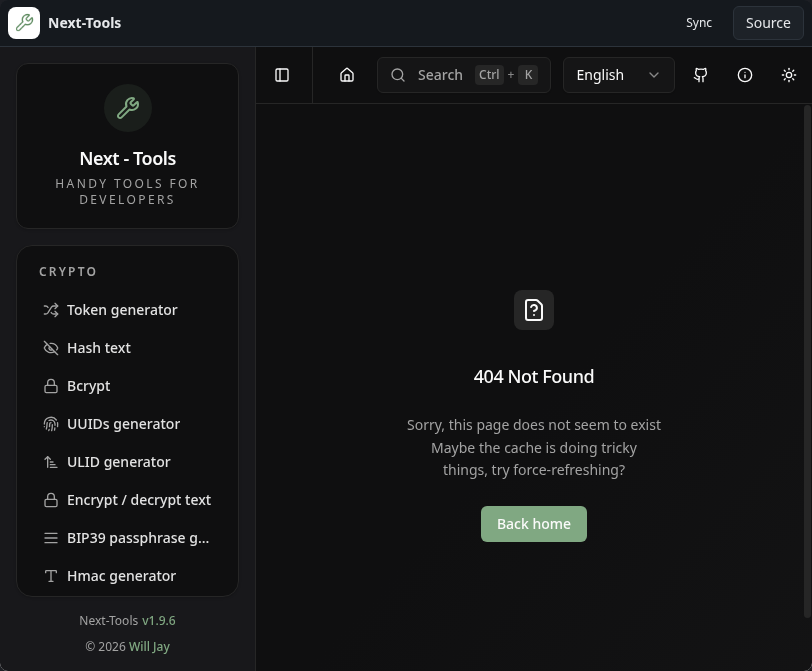
Task: Click the T icon beside Hmac generator
Action: (x=51, y=576)
